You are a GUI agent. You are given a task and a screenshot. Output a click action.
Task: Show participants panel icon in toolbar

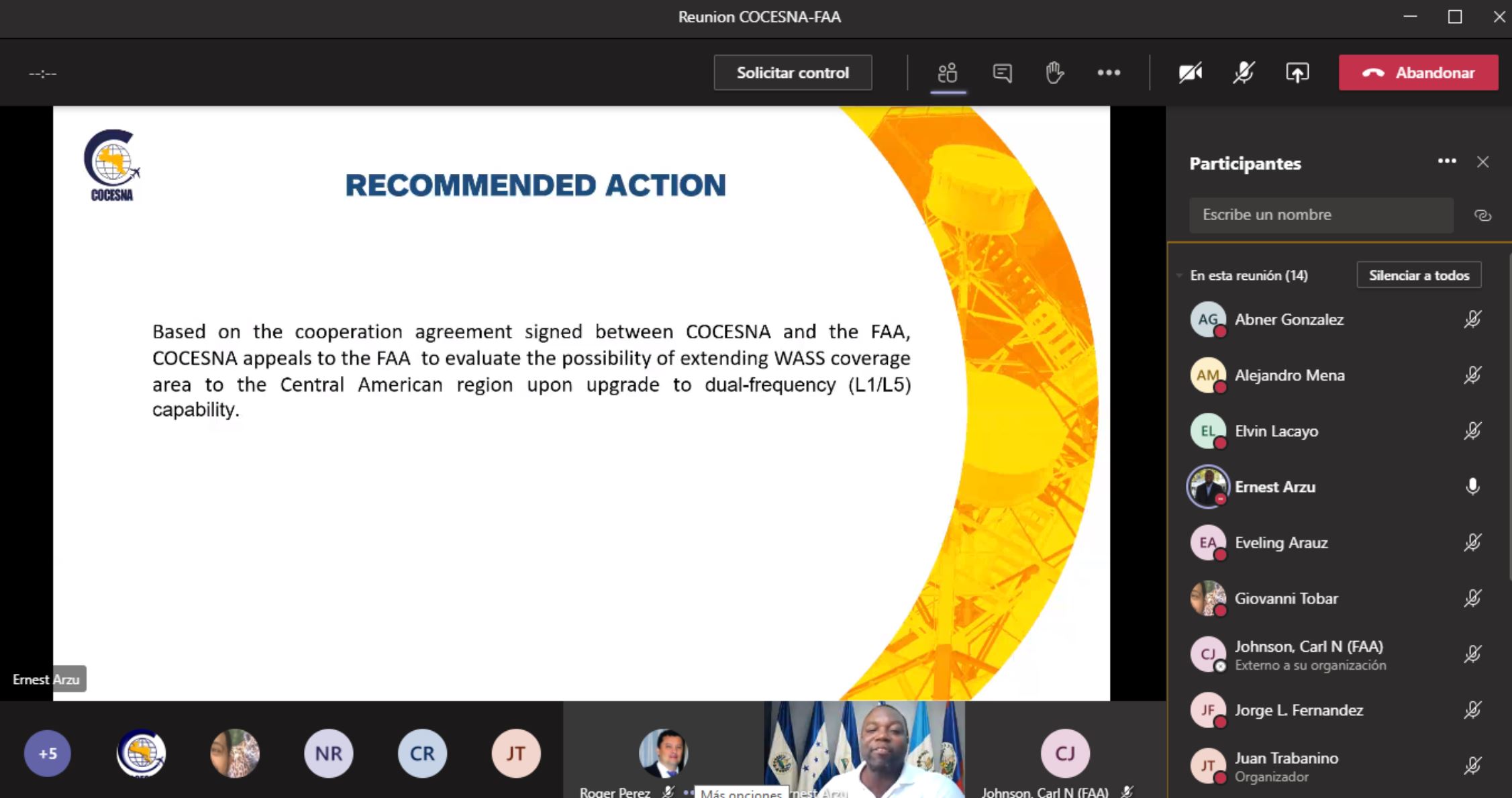(x=948, y=72)
